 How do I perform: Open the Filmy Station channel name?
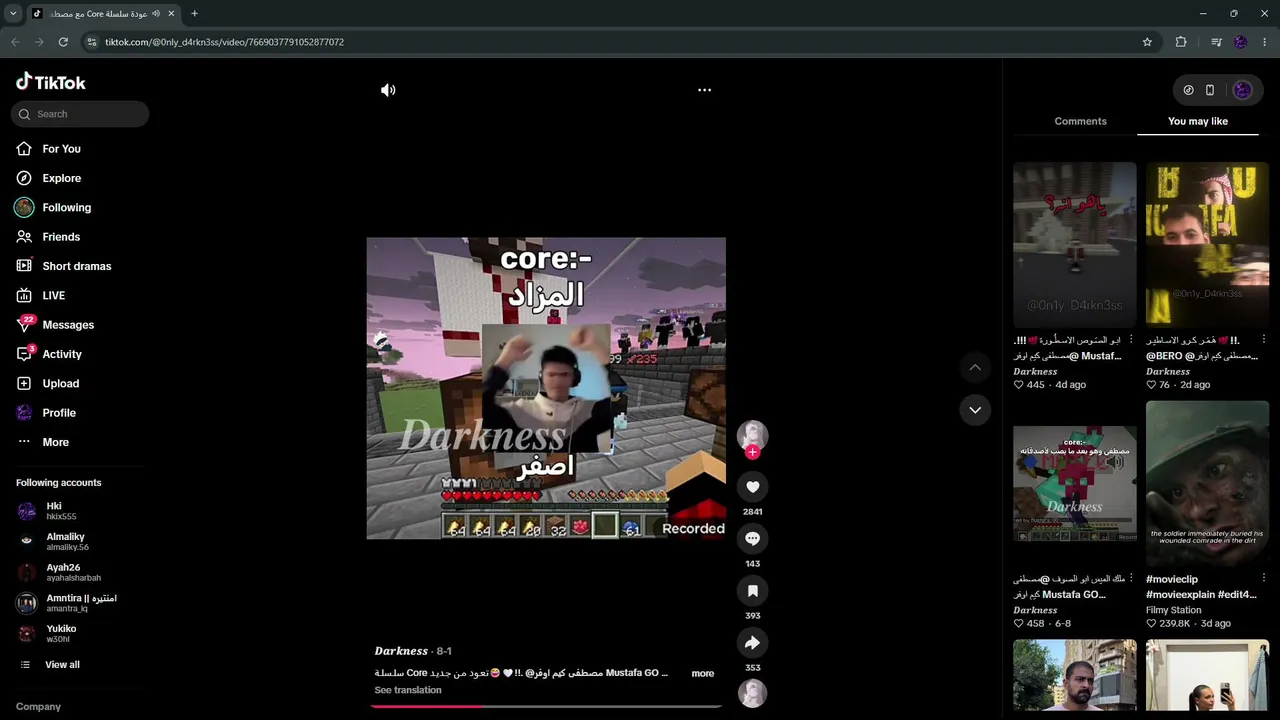click(x=1174, y=610)
